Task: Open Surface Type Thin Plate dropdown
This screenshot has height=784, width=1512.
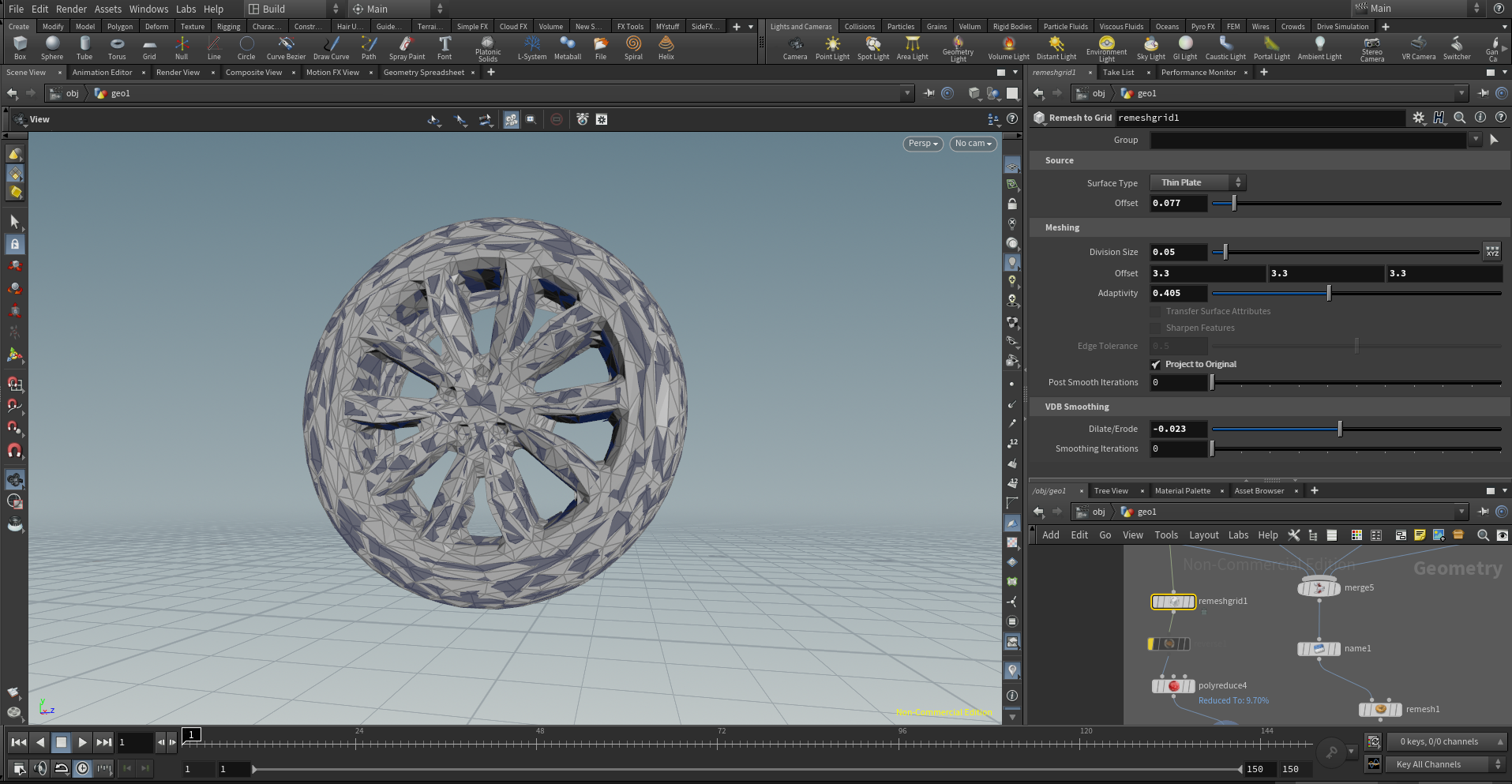Action: click(x=1198, y=182)
